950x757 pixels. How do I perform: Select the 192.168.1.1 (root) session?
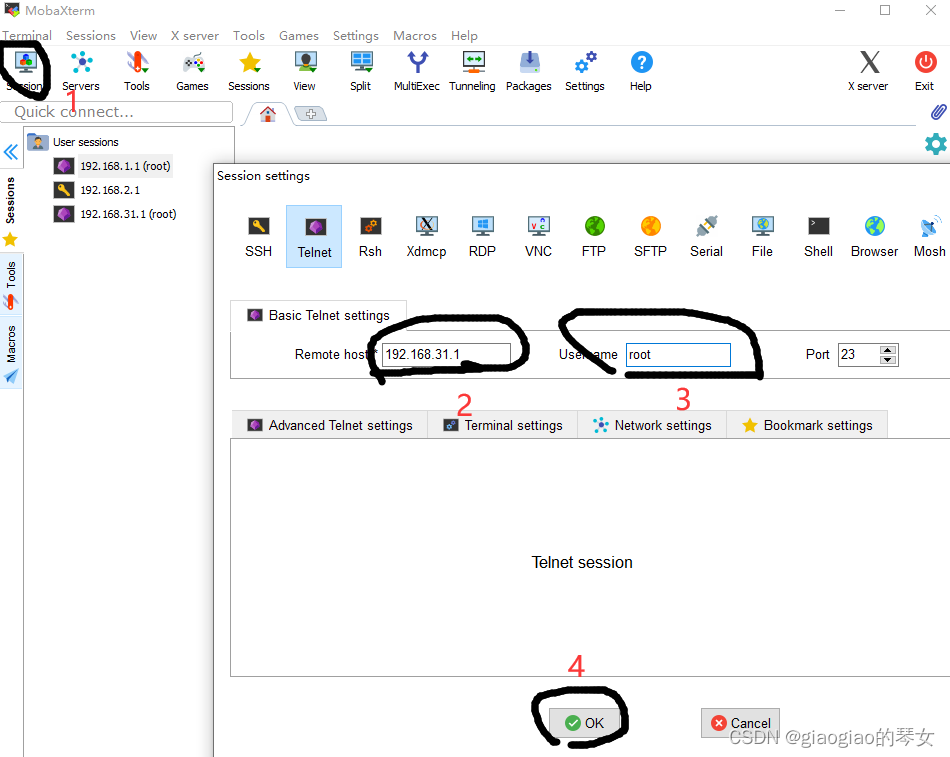(x=113, y=166)
